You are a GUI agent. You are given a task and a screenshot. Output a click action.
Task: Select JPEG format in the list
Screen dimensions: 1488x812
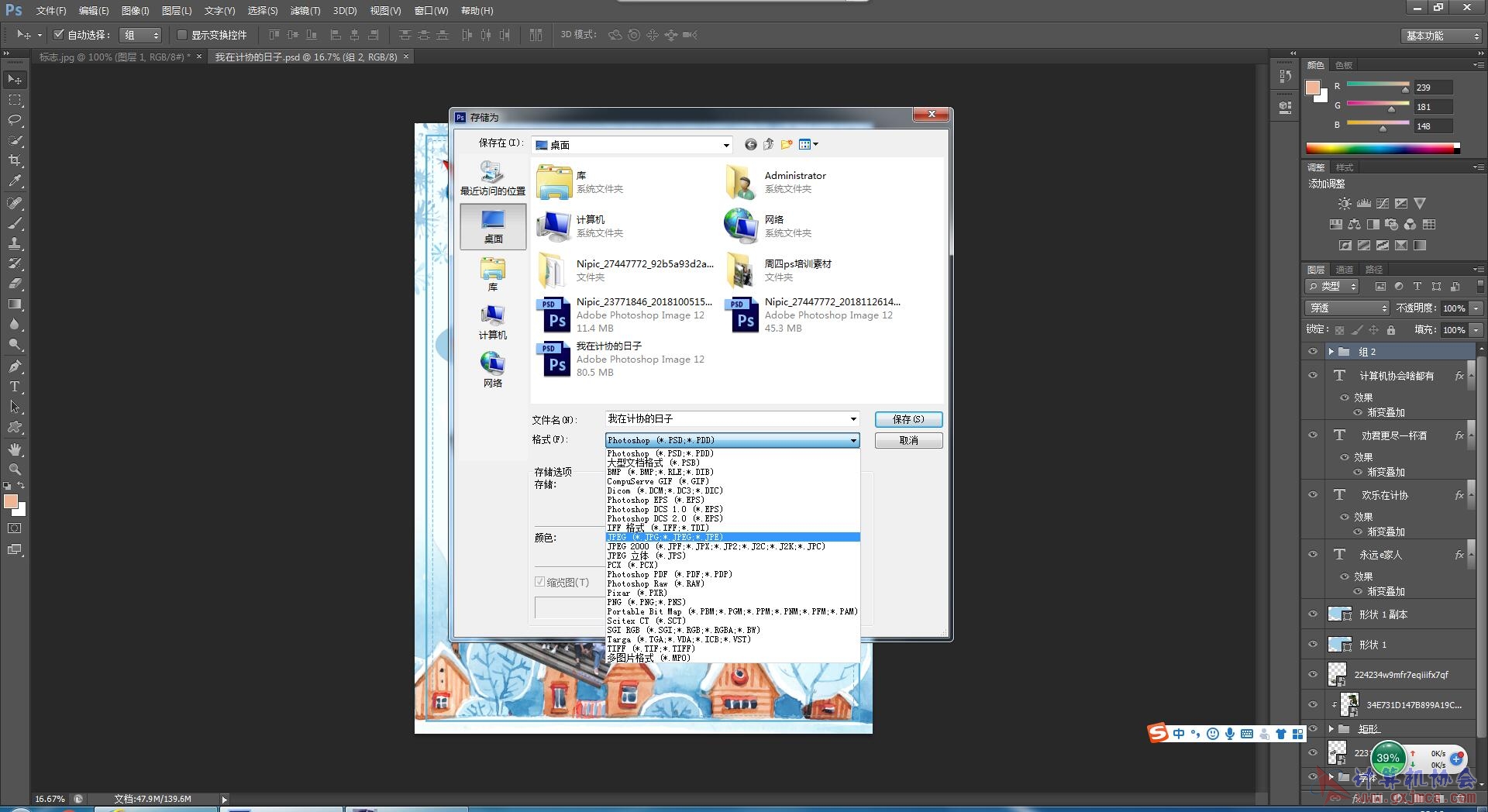[732, 537]
